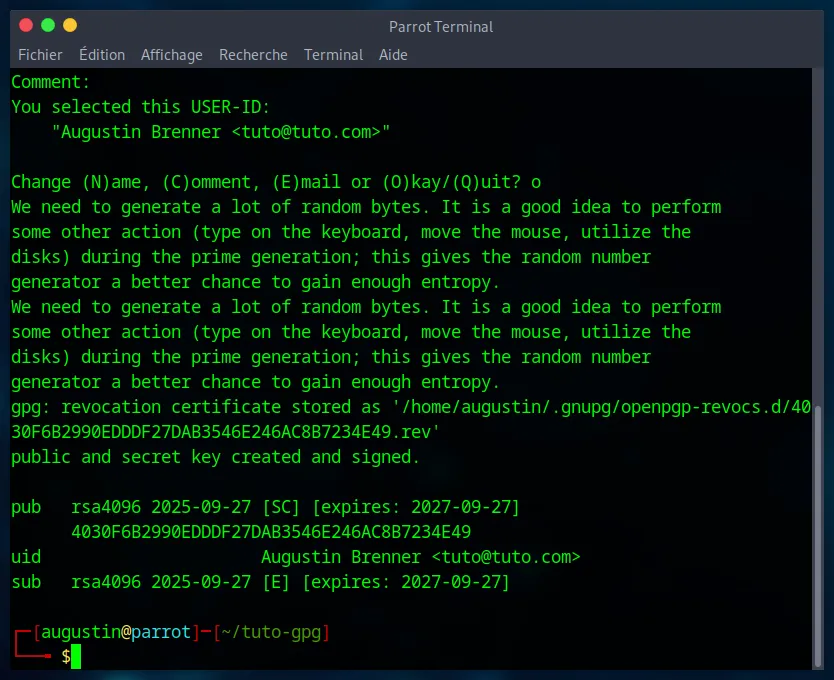The image size is (834, 680).
Task: Click the Parrot Terminal window title
Action: click(x=441, y=27)
